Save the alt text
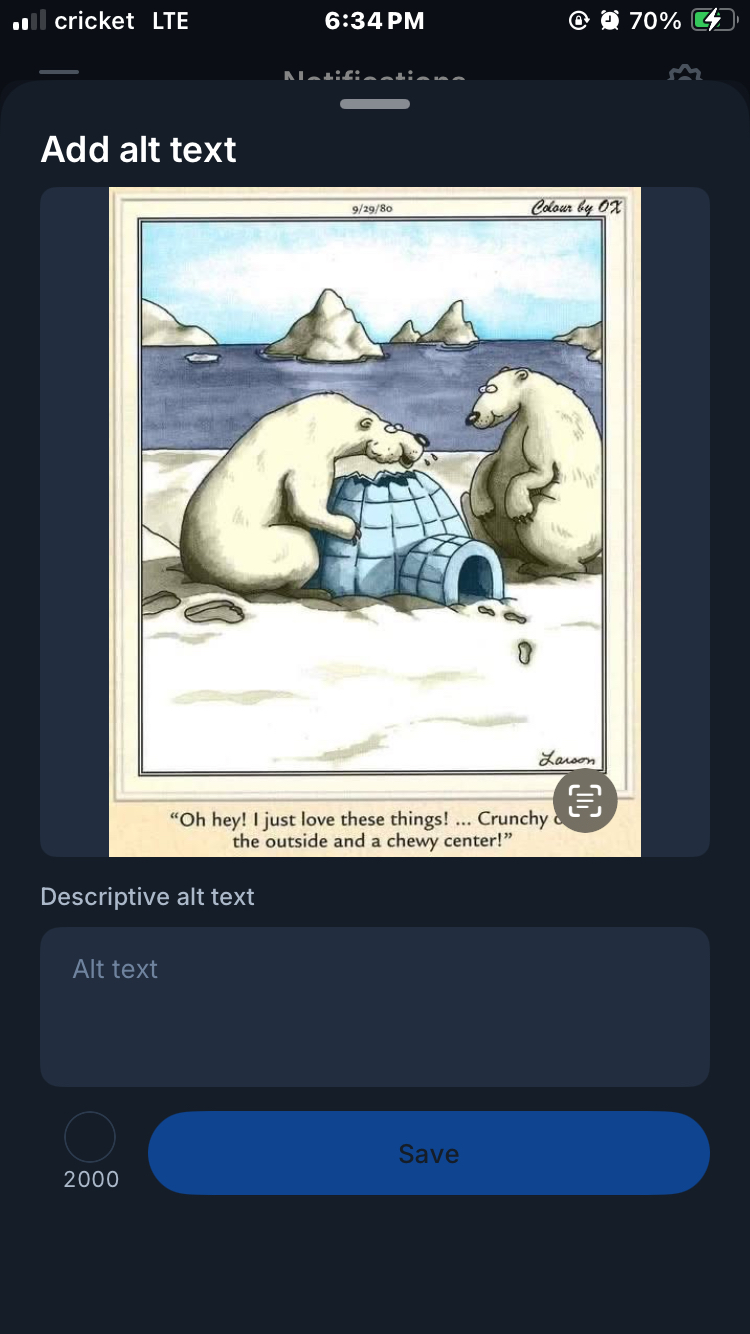This screenshot has width=750, height=1334. pyautogui.click(x=429, y=1153)
